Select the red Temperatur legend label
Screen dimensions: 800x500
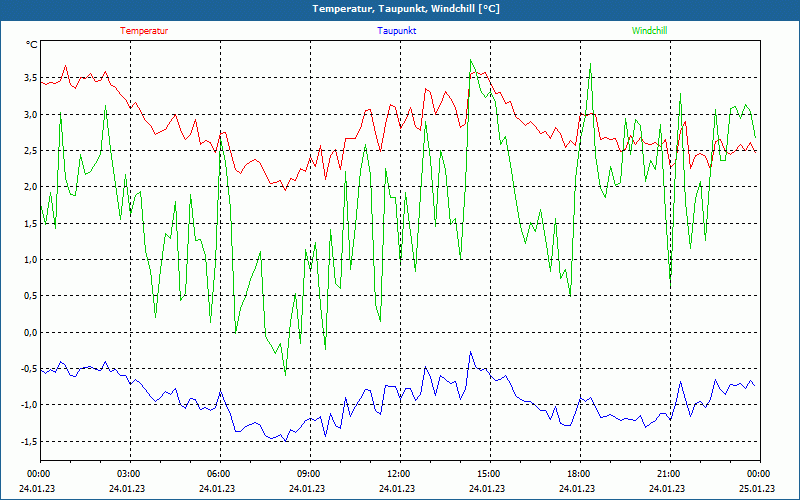coord(144,31)
